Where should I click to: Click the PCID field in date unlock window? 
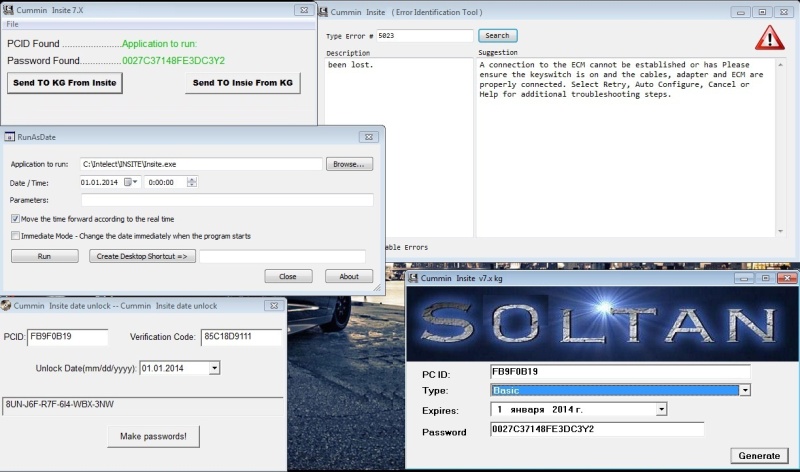(x=67, y=337)
